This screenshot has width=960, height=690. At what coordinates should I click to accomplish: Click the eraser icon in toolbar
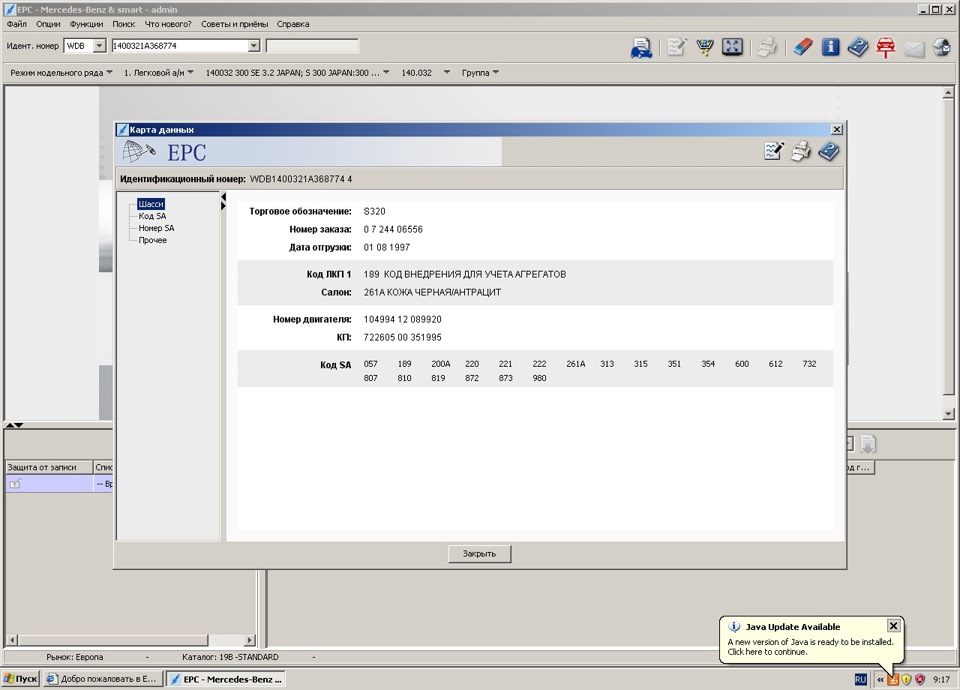click(x=803, y=47)
